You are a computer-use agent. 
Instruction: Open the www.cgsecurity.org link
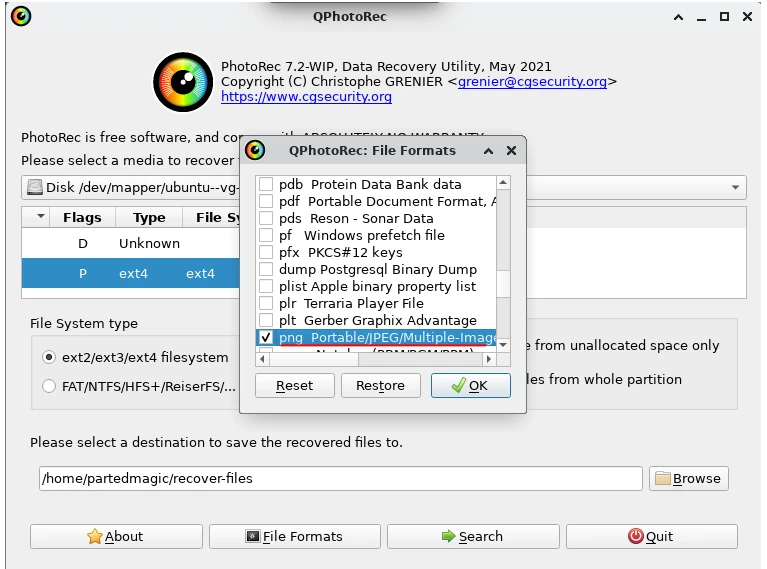pyautogui.click(x=306, y=97)
